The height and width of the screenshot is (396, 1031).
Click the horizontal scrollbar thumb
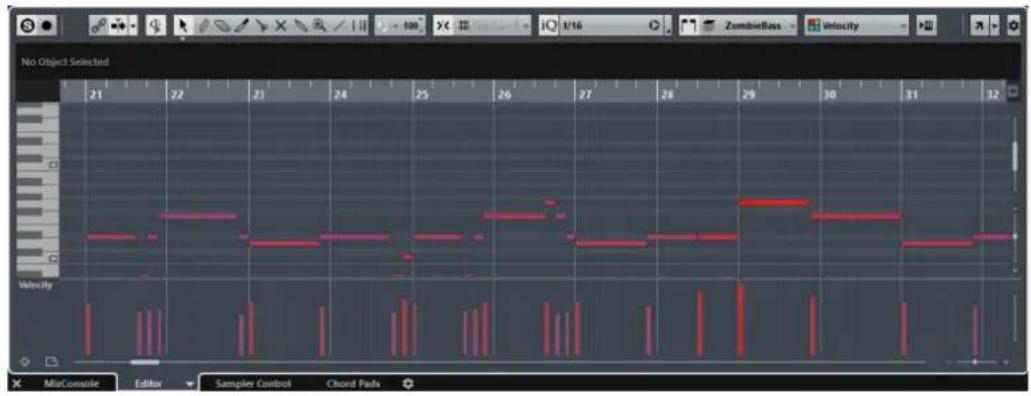[x=145, y=362]
